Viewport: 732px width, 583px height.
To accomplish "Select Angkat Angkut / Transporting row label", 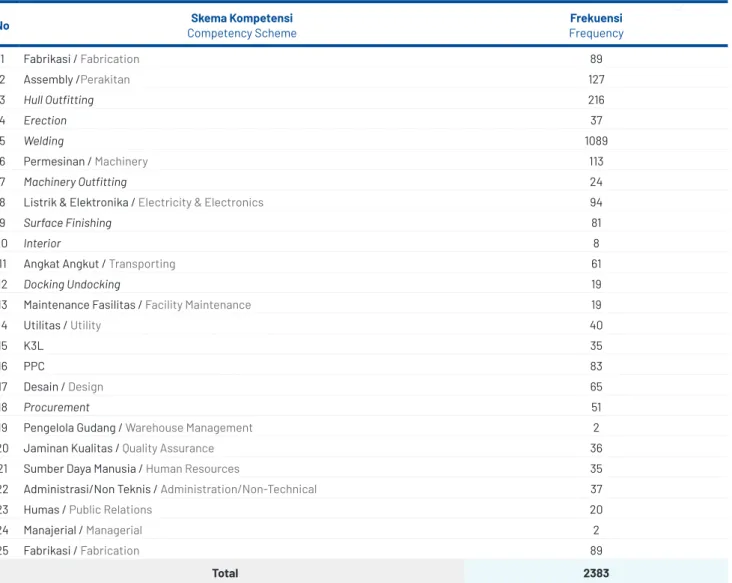I will click(99, 264).
